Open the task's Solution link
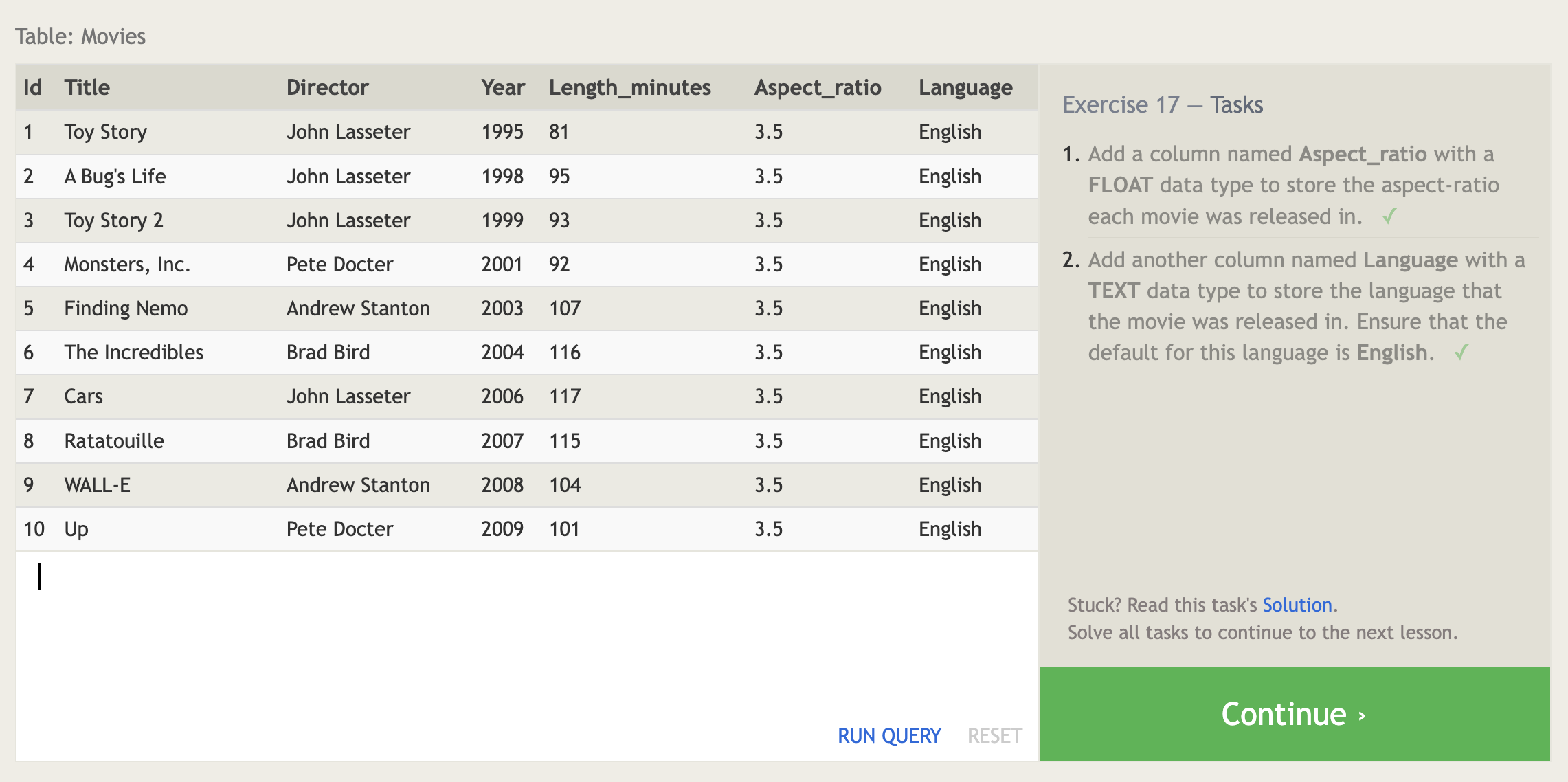Viewport: 1568px width, 782px height. tap(1297, 605)
